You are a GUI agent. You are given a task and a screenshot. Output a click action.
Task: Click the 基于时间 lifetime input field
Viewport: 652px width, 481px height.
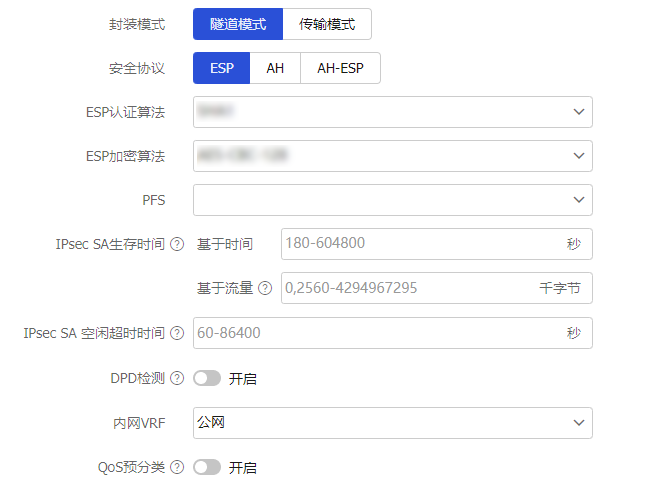420,244
